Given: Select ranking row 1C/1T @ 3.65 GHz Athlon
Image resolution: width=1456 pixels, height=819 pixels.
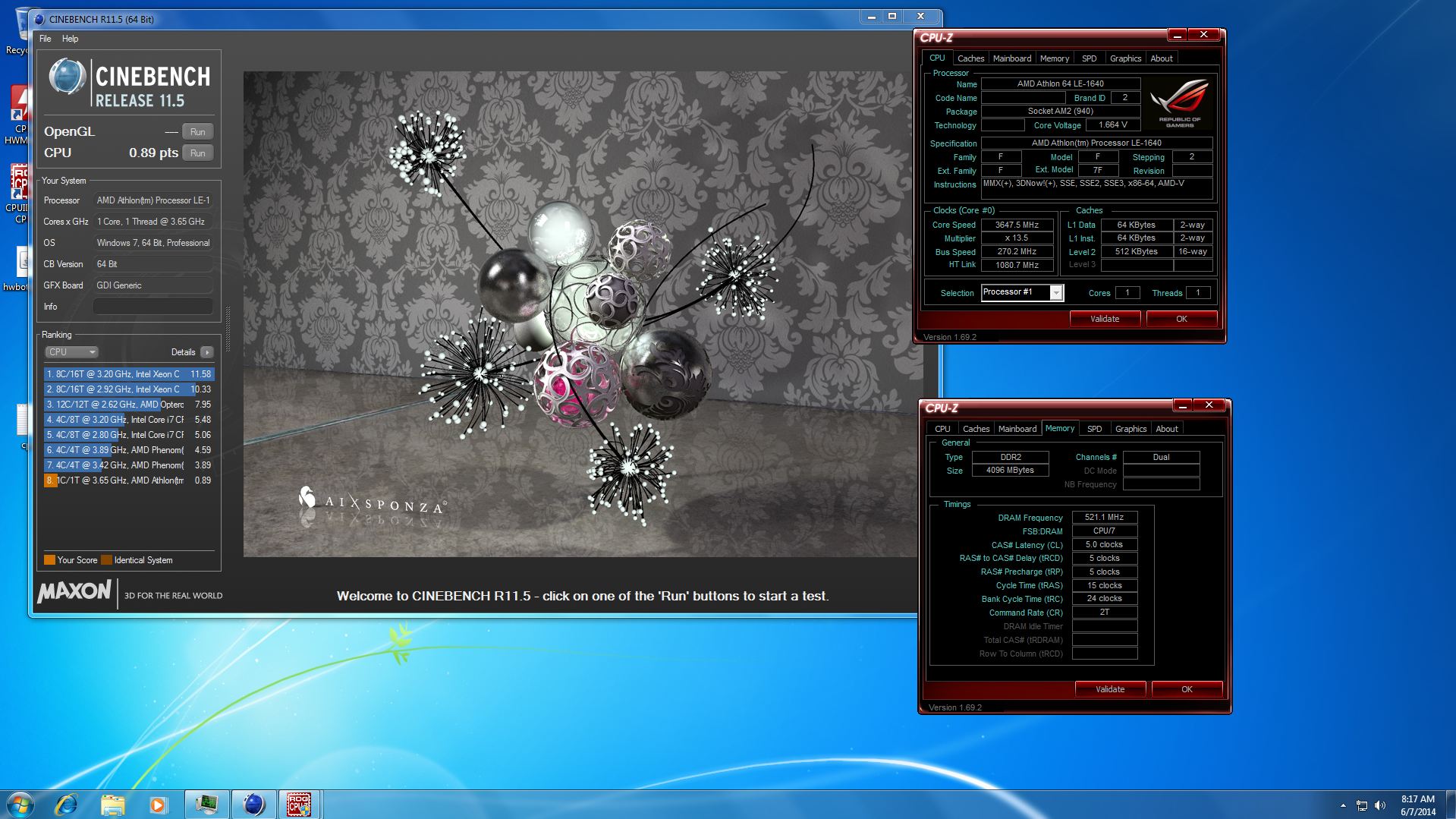Looking at the screenshot, I should (129, 480).
